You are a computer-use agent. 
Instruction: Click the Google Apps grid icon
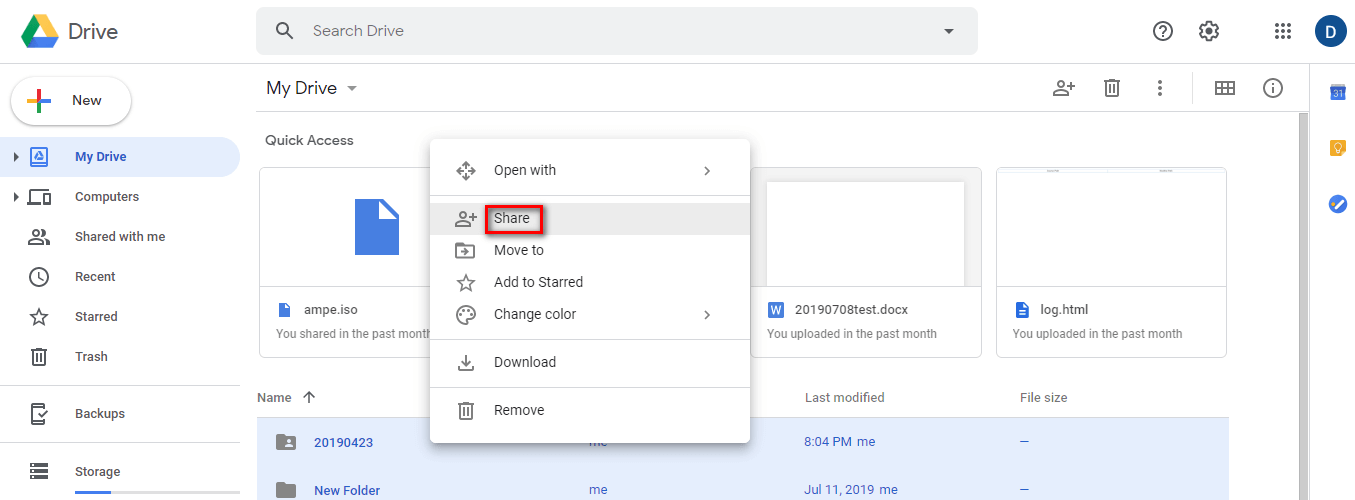tap(1283, 31)
